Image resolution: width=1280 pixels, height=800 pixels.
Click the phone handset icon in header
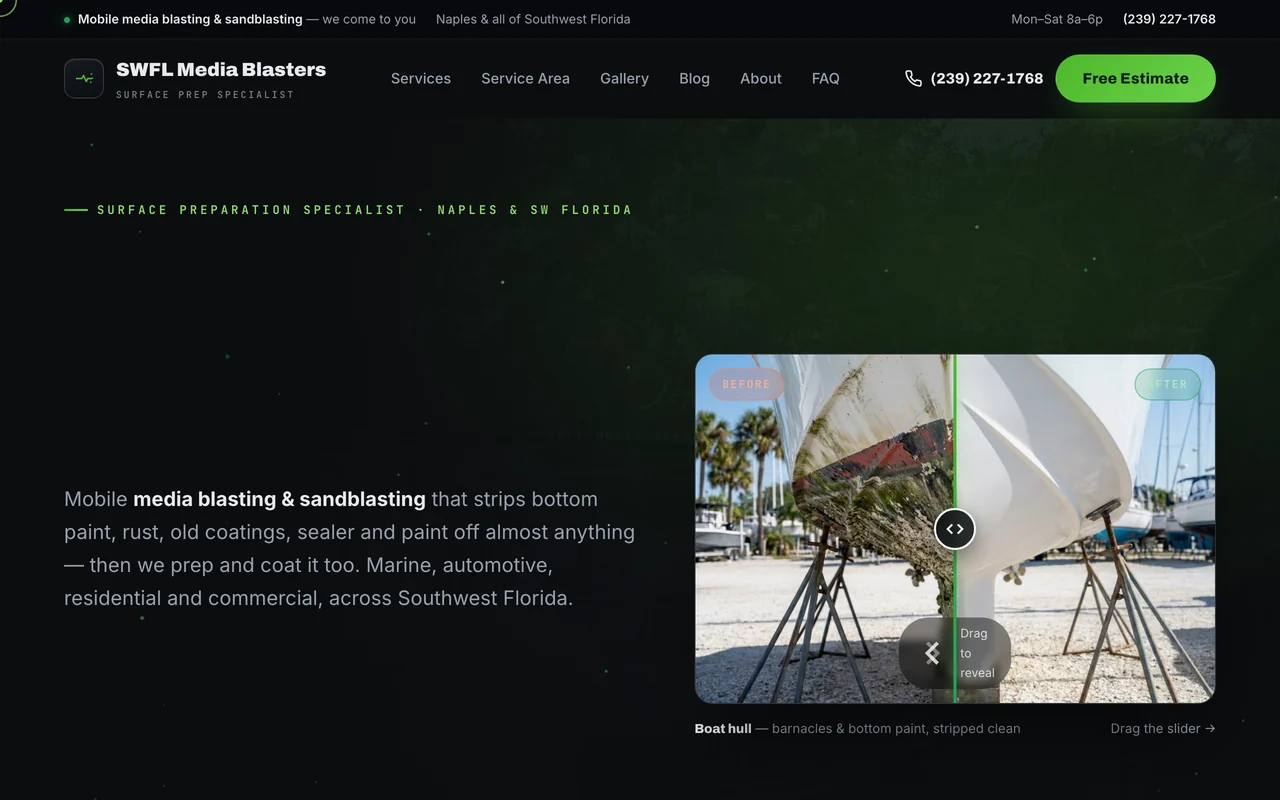[x=913, y=78]
